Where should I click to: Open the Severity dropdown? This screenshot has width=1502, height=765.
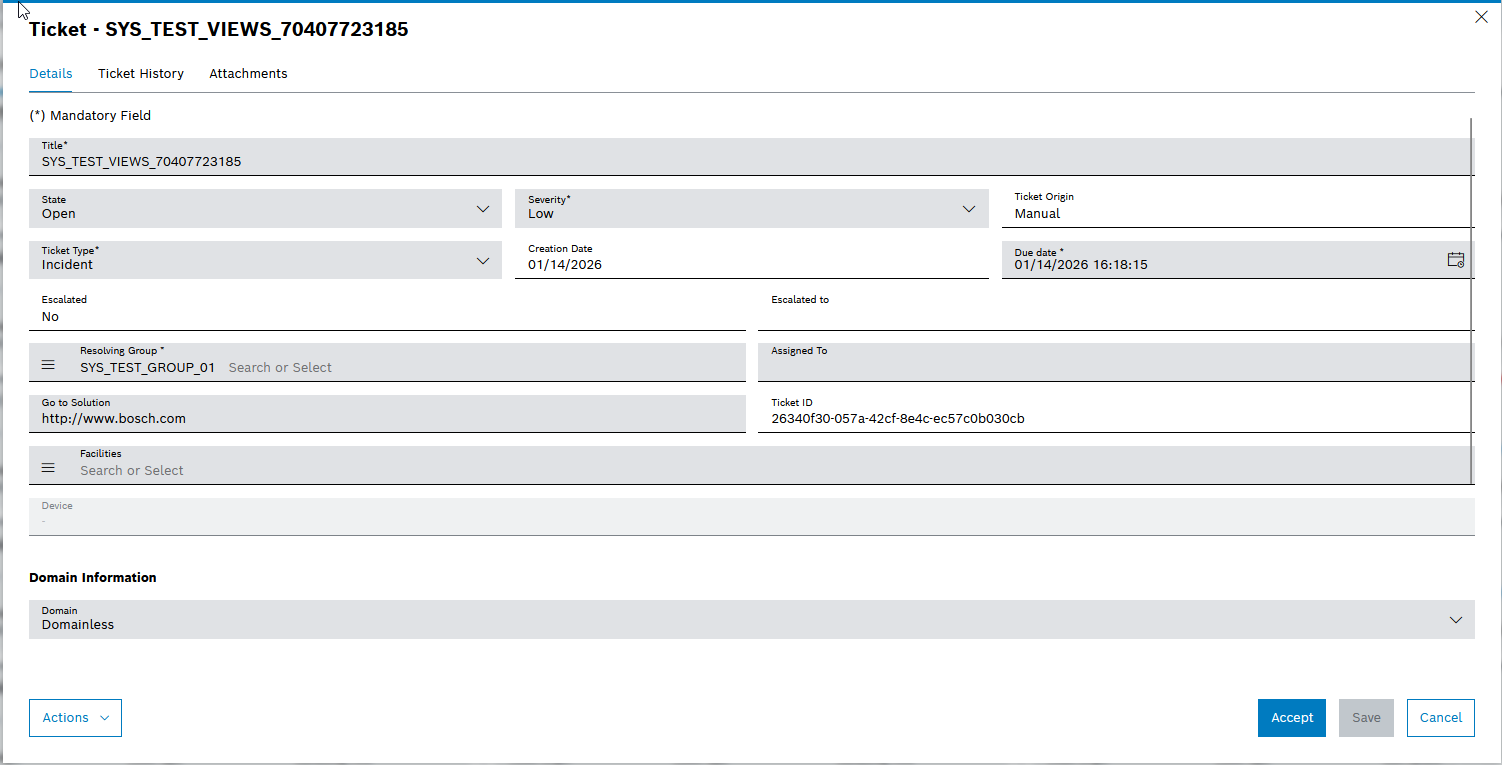(x=968, y=209)
